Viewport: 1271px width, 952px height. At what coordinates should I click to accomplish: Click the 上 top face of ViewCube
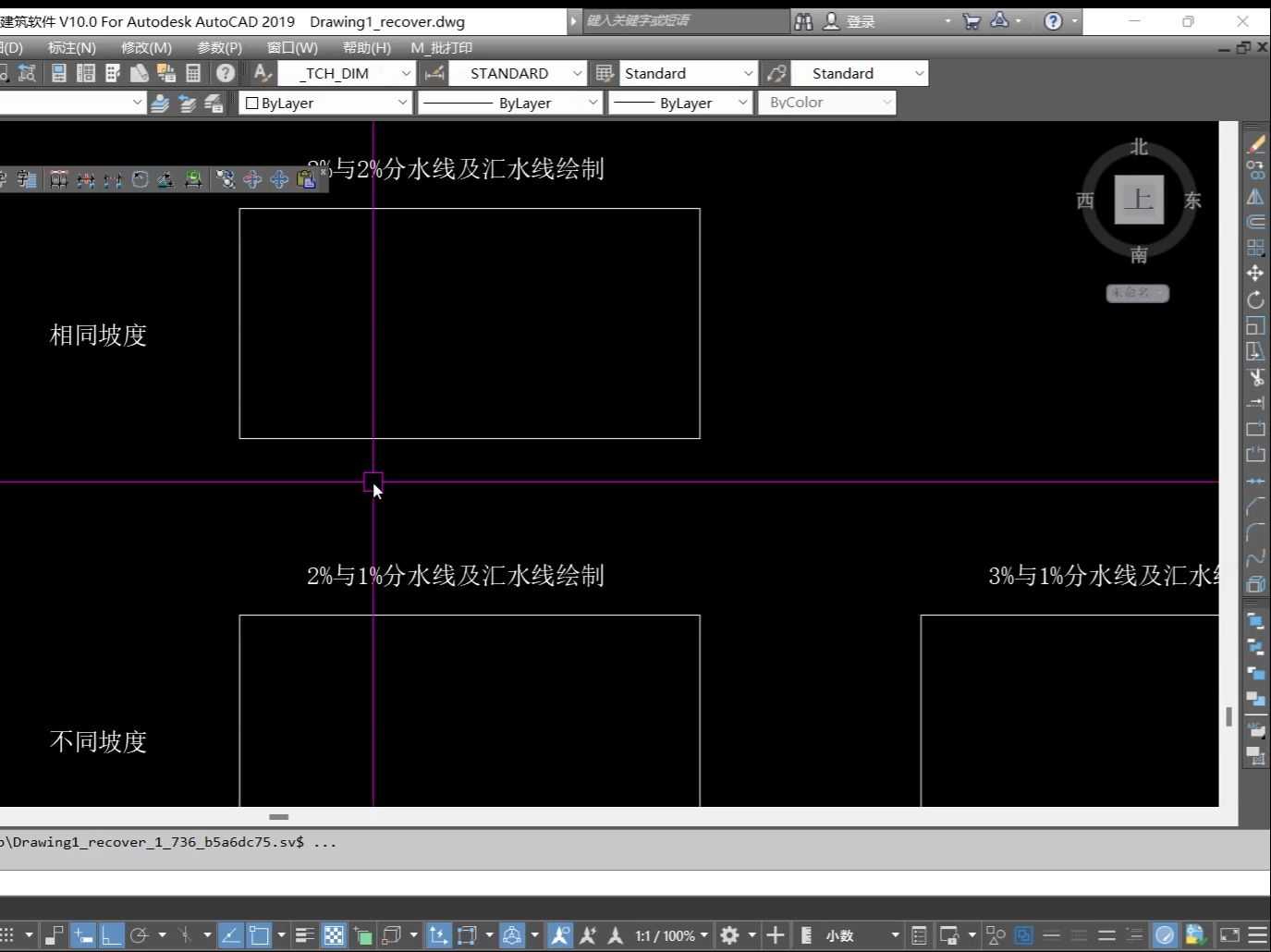tap(1139, 199)
